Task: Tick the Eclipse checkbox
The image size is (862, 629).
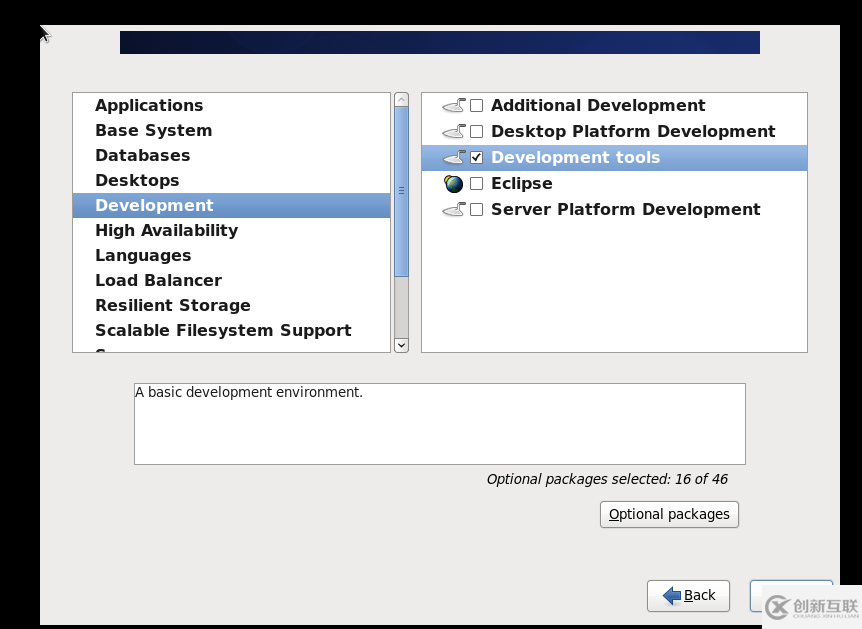Action: tap(477, 184)
